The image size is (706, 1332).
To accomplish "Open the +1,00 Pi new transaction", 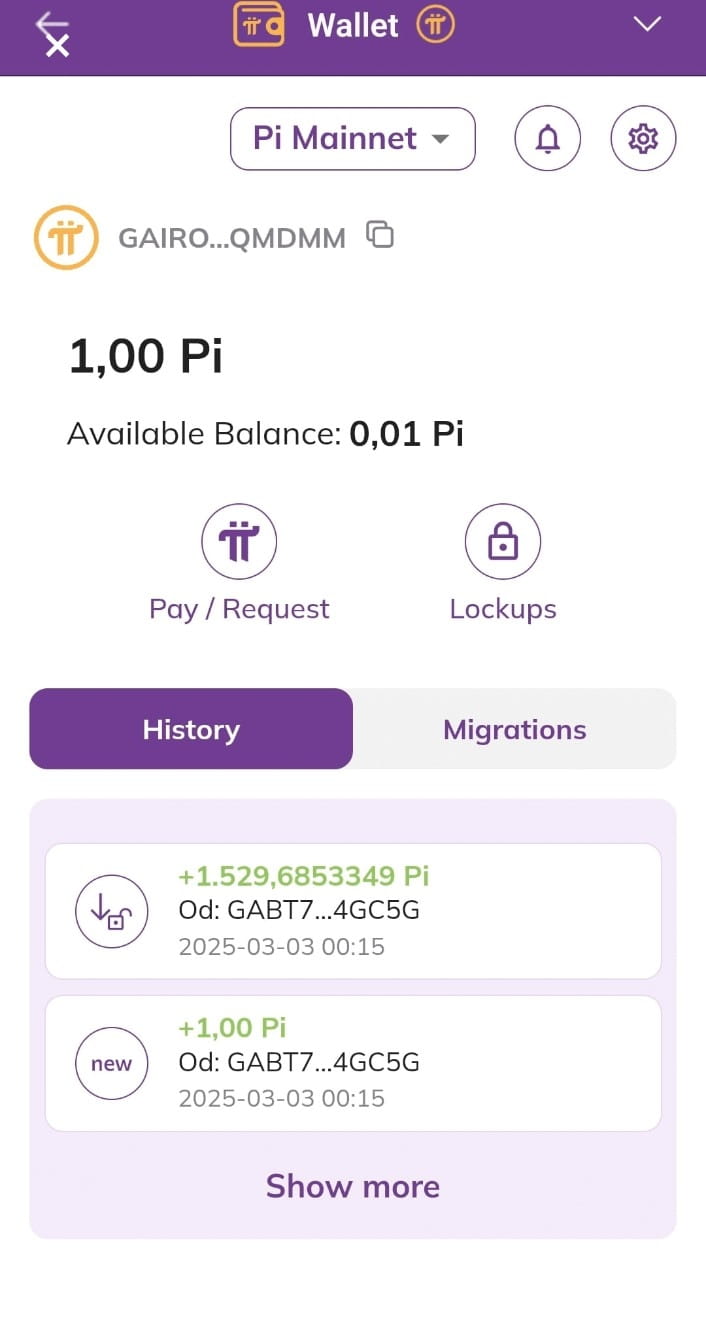I will [353, 1063].
